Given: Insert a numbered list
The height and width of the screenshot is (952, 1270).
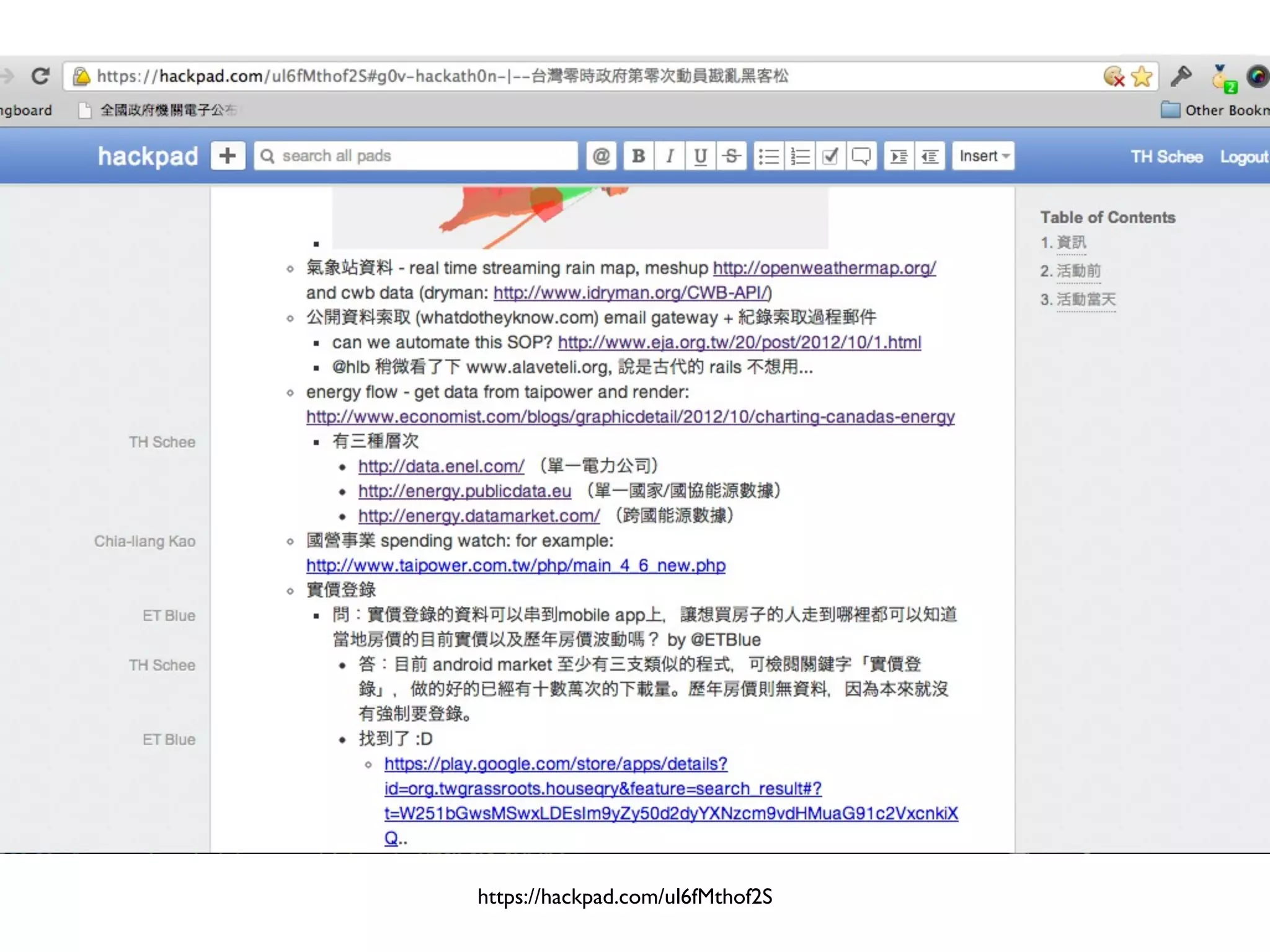Looking at the screenshot, I should pyautogui.click(x=800, y=156).
